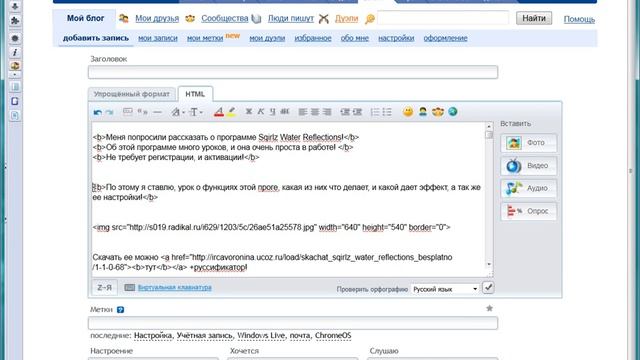Open Сообщества link
This screenshot has height=360, width=640.
[224, 18]
